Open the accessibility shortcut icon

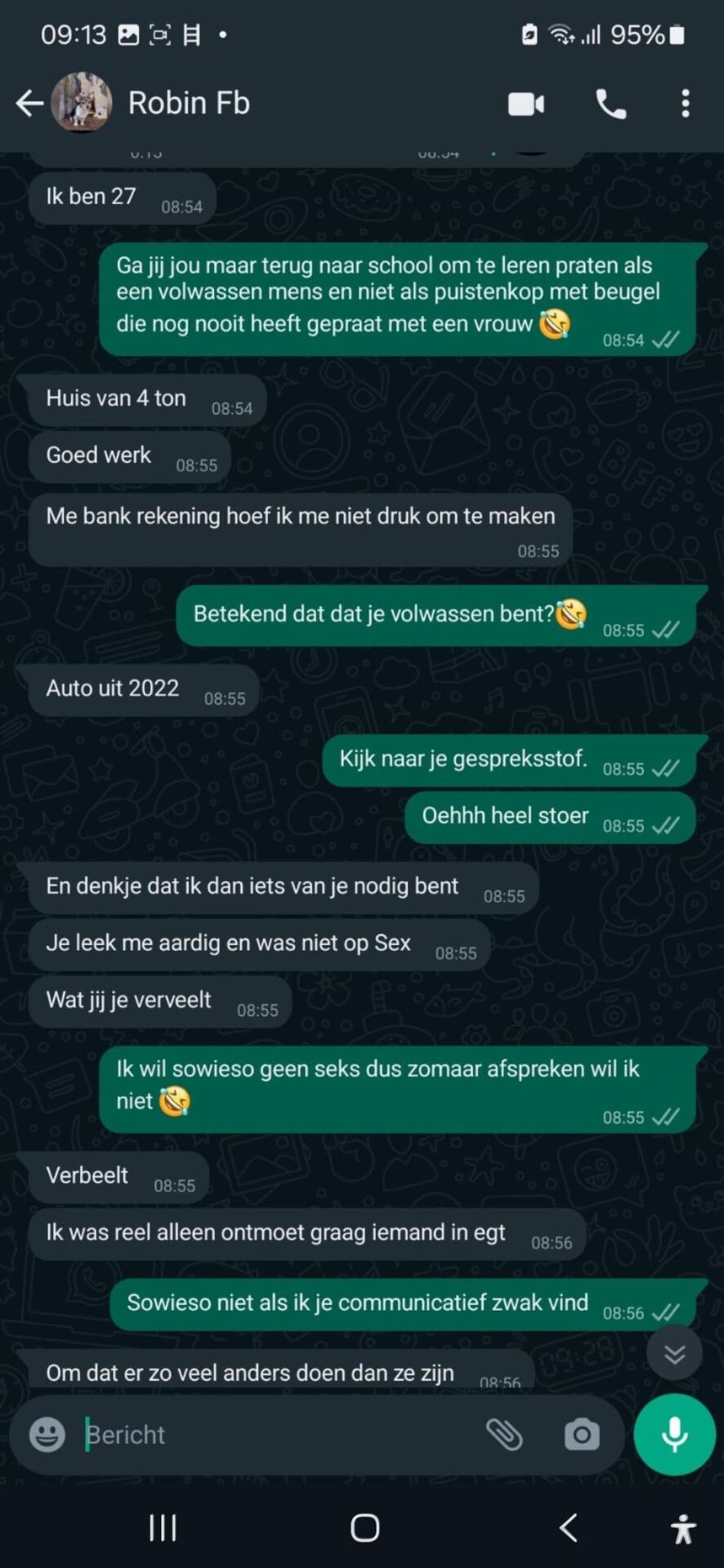[683, 1529]
